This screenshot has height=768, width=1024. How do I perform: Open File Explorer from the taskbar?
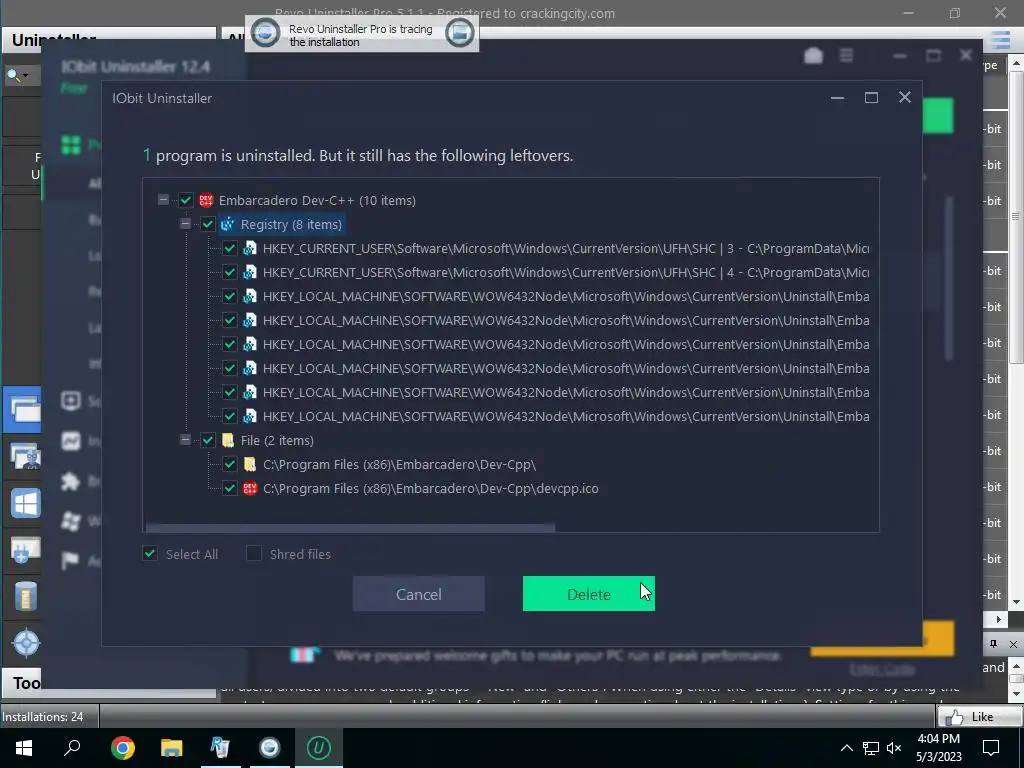click(171, 748)
